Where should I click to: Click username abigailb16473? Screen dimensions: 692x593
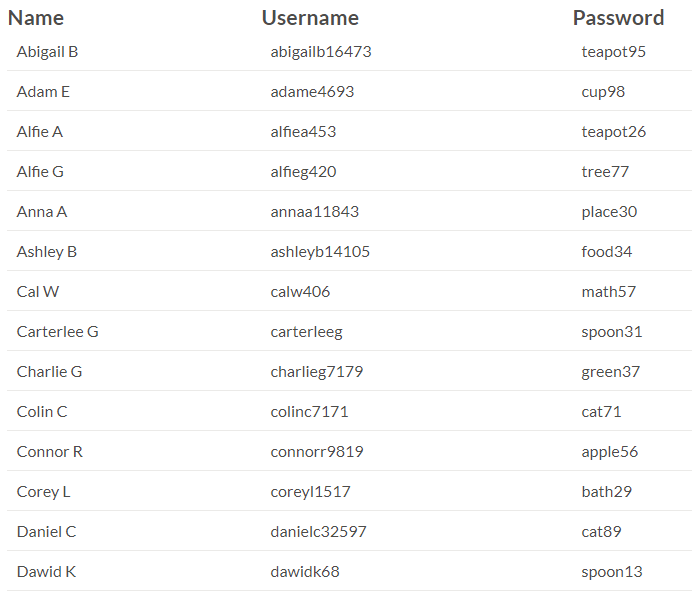321,51
